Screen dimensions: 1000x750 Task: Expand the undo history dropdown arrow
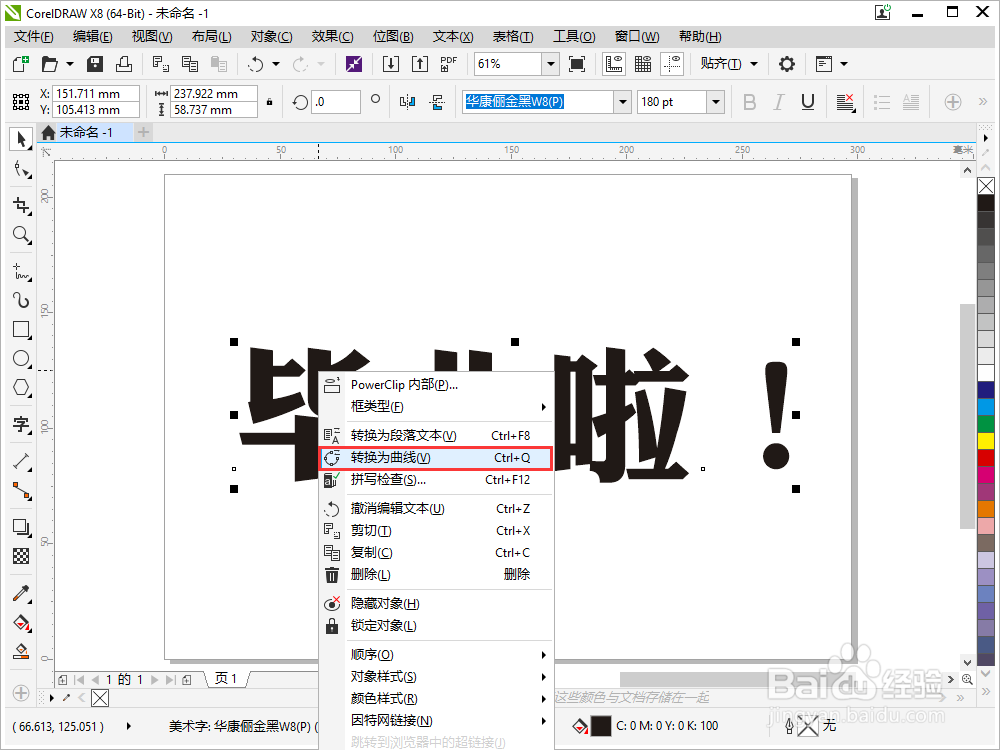click(276, 64)
